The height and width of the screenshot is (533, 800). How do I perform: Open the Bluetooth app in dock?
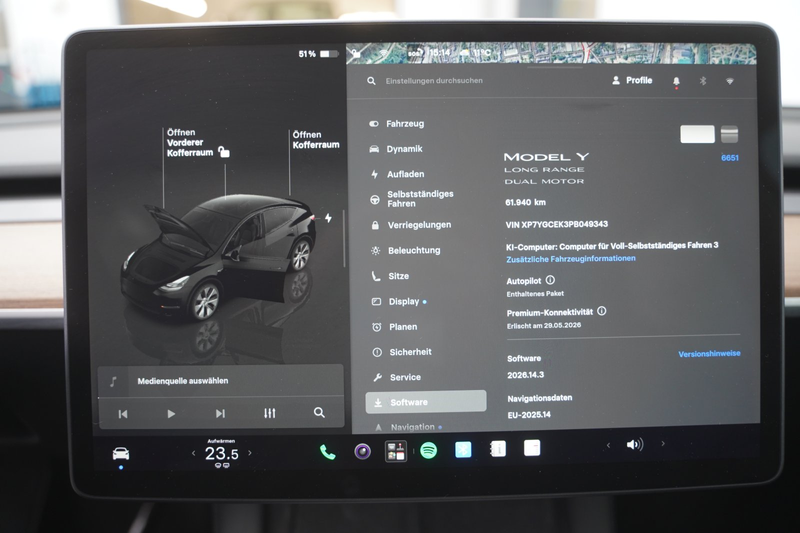tap(463, 449)
